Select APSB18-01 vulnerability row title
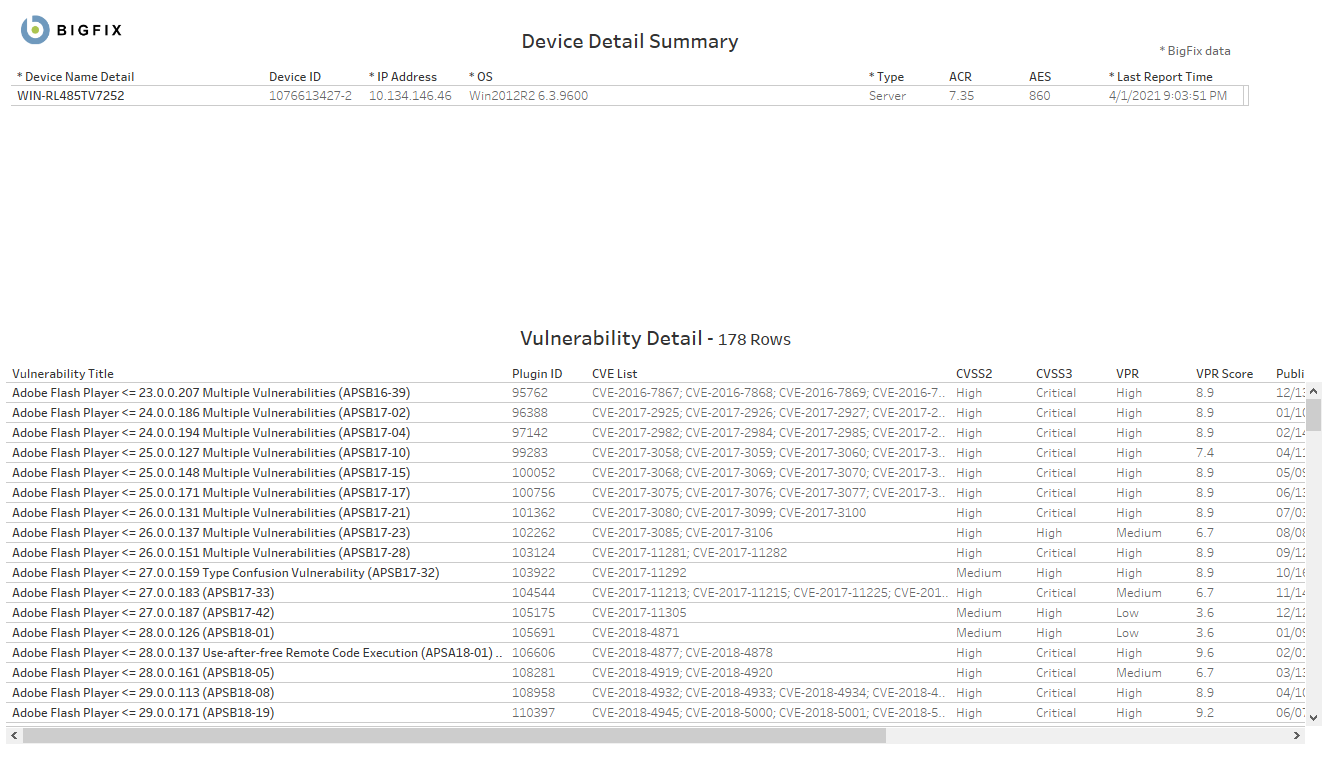Screen dimensions: 1341x763 143,633
